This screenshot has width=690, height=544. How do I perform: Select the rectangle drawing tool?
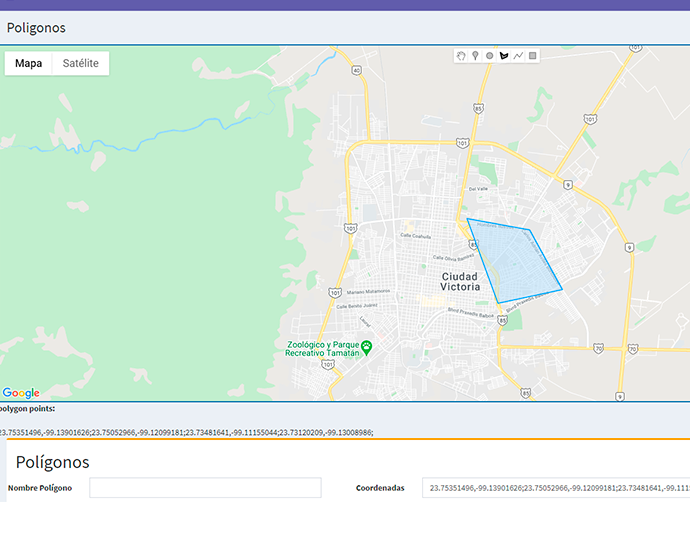click(x=532, y=56)
